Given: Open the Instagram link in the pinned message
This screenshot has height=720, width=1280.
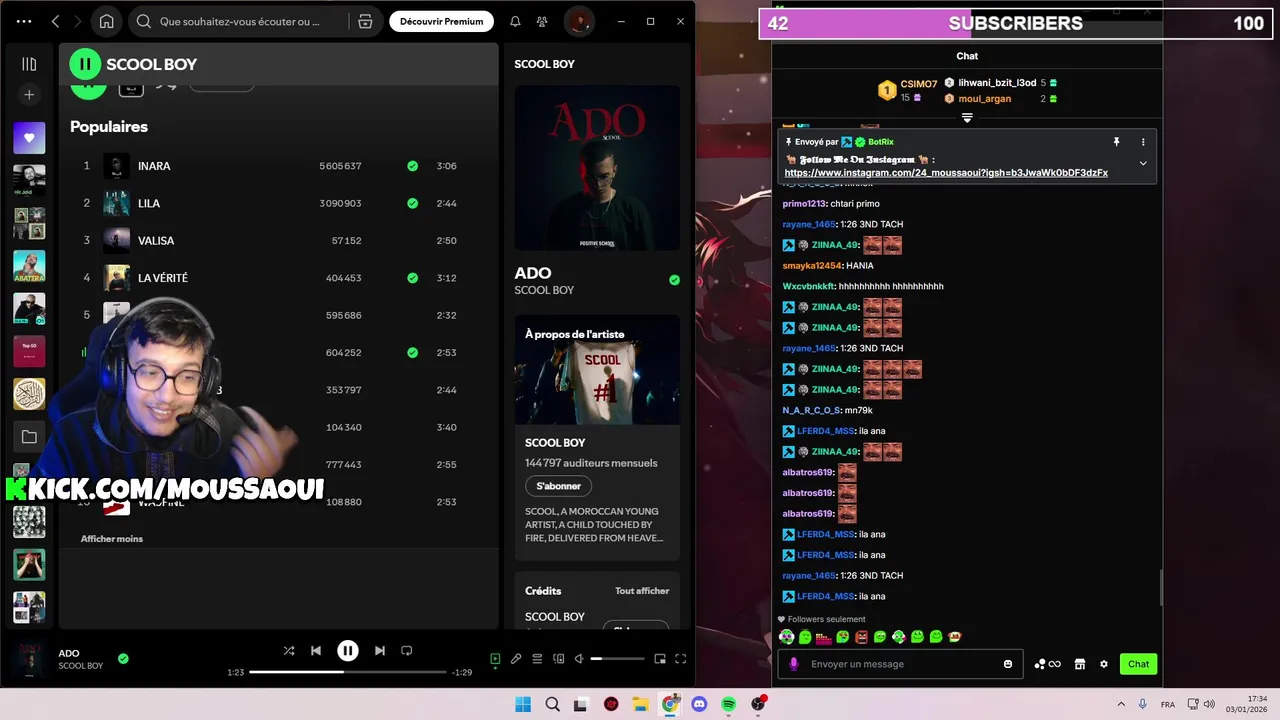Looking at the screenshot, I should click(x=946, y=173).
